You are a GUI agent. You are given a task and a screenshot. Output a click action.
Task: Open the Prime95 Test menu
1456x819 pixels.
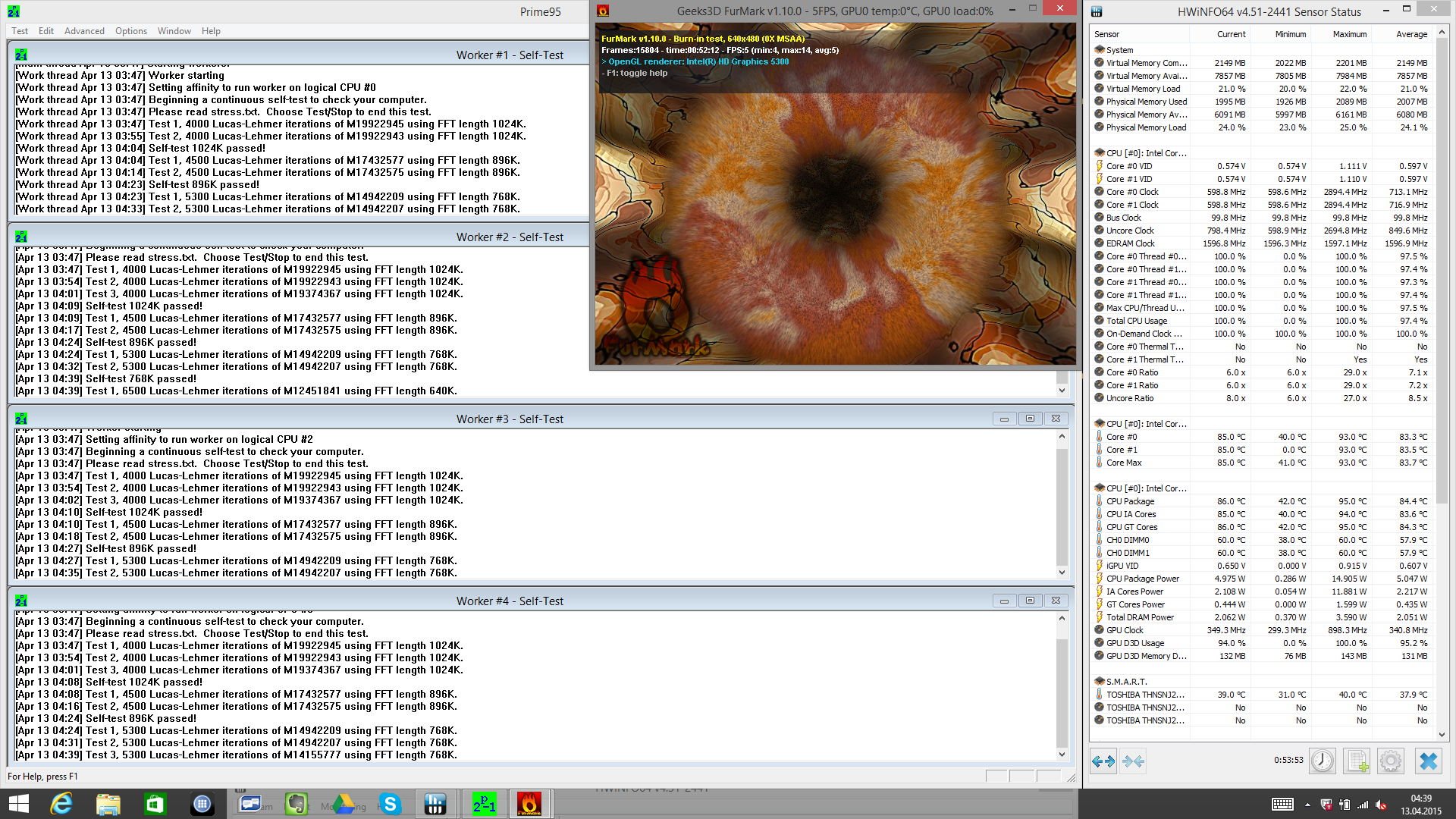(x=20, y=31)
